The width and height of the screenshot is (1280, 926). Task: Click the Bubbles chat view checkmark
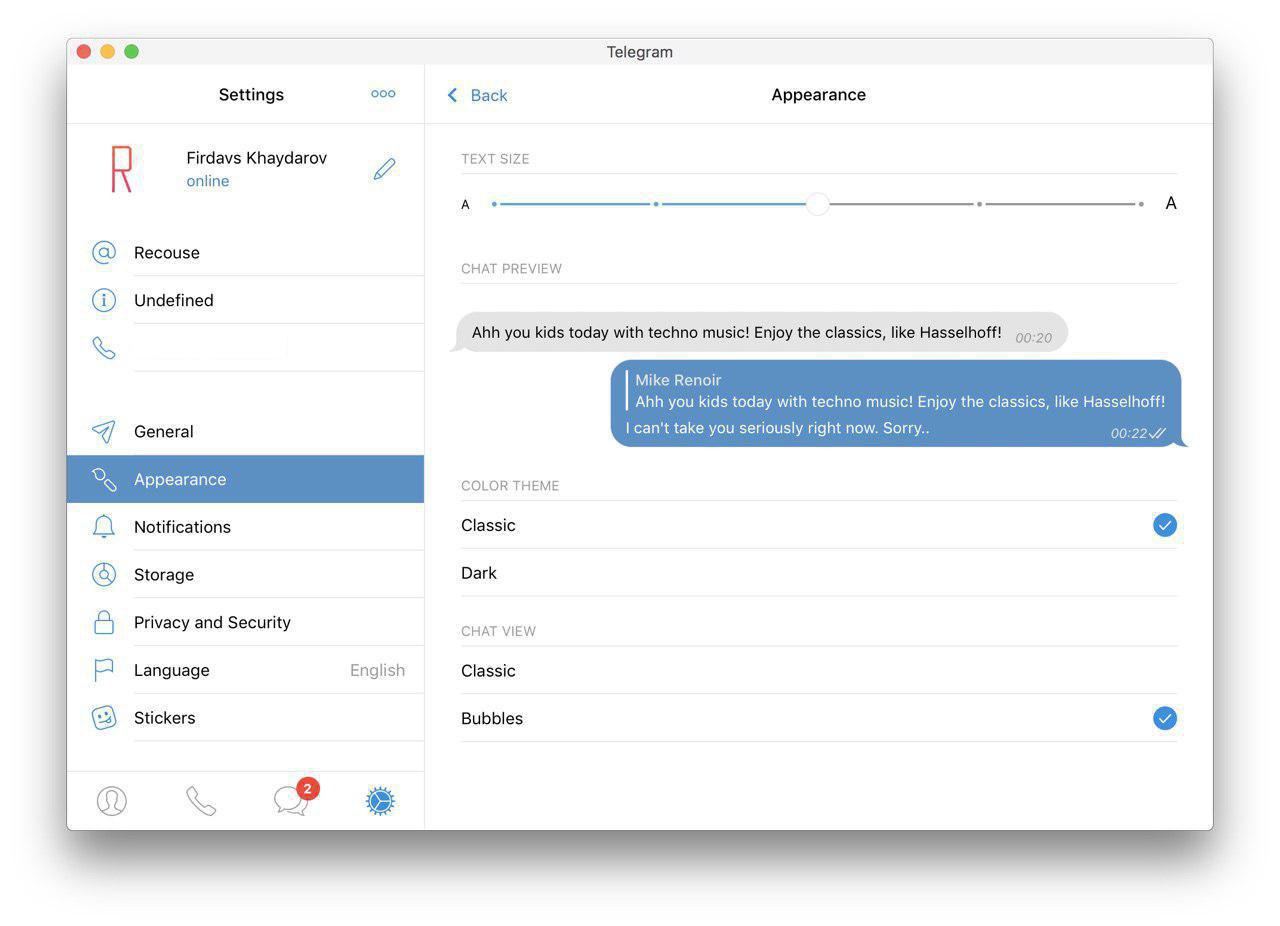pos(1165,718)
